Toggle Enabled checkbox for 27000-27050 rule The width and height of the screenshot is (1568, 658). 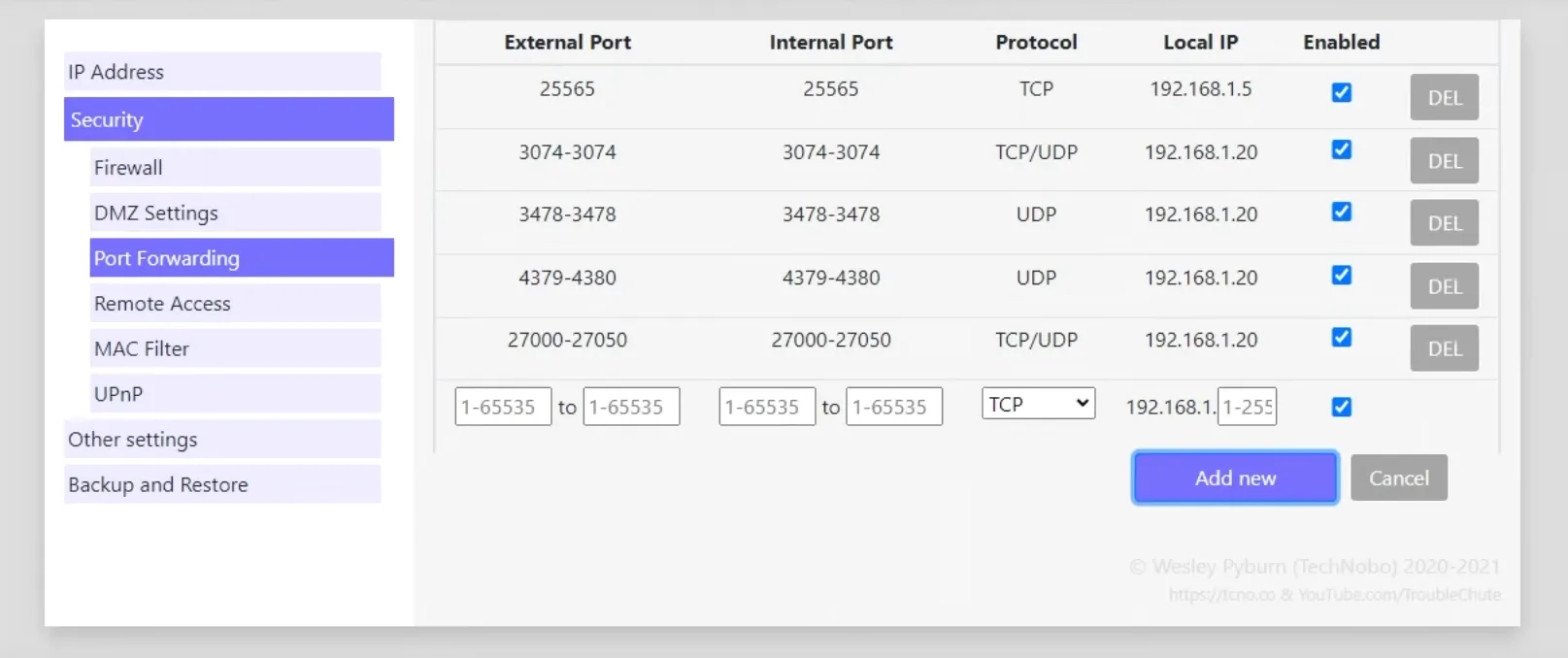1342,338
